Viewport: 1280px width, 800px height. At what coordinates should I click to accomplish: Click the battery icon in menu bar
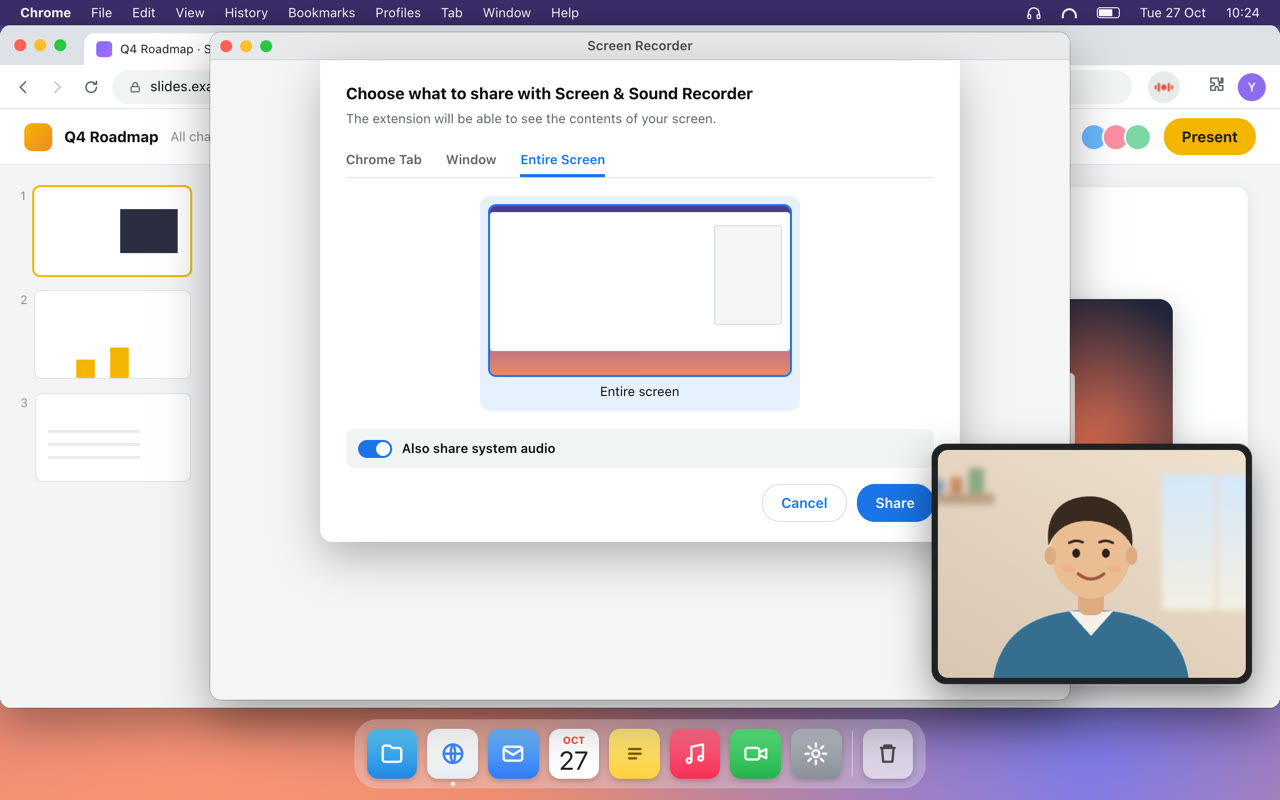[x=1108, y=13]
